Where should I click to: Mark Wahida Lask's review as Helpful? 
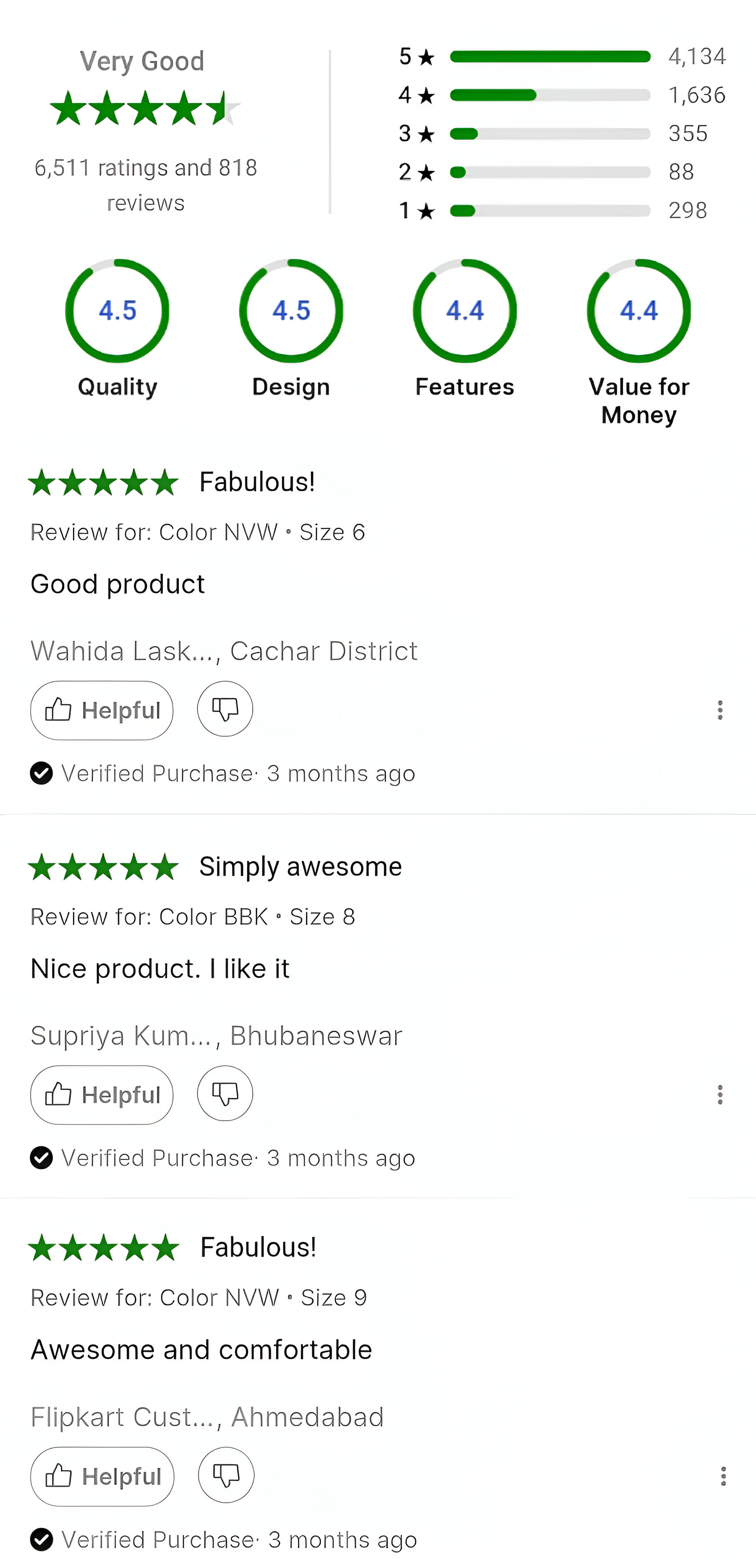pyautogui.click(x=102, y=710)
